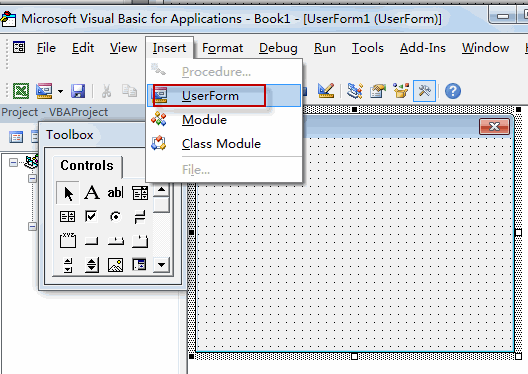Image resolution: width=528 pixels, height=374 pixels.
Task: Switch to the Controls tab in Toolbox
Action: (x=87, y=166)
